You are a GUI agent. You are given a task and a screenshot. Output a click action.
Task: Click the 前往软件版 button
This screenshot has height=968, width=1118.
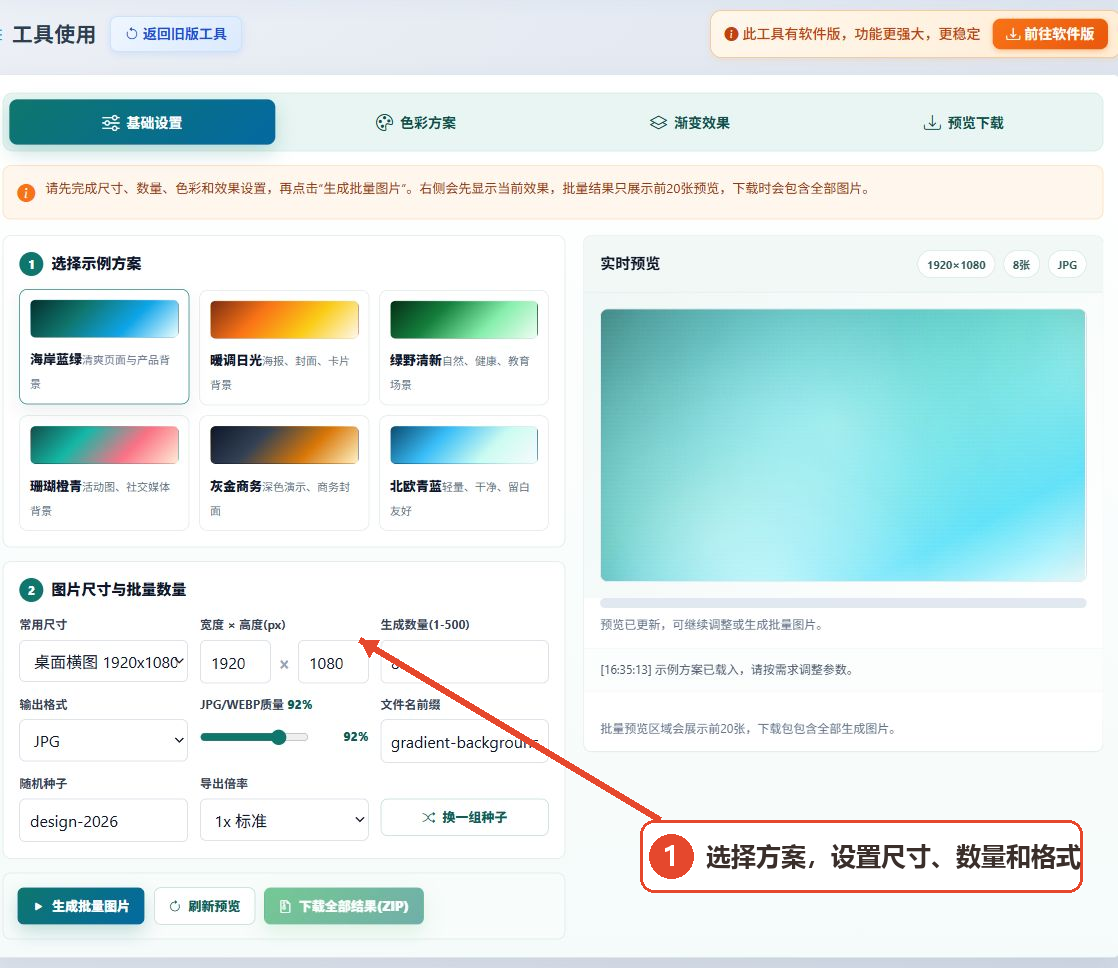click(x=1050, y=34)
